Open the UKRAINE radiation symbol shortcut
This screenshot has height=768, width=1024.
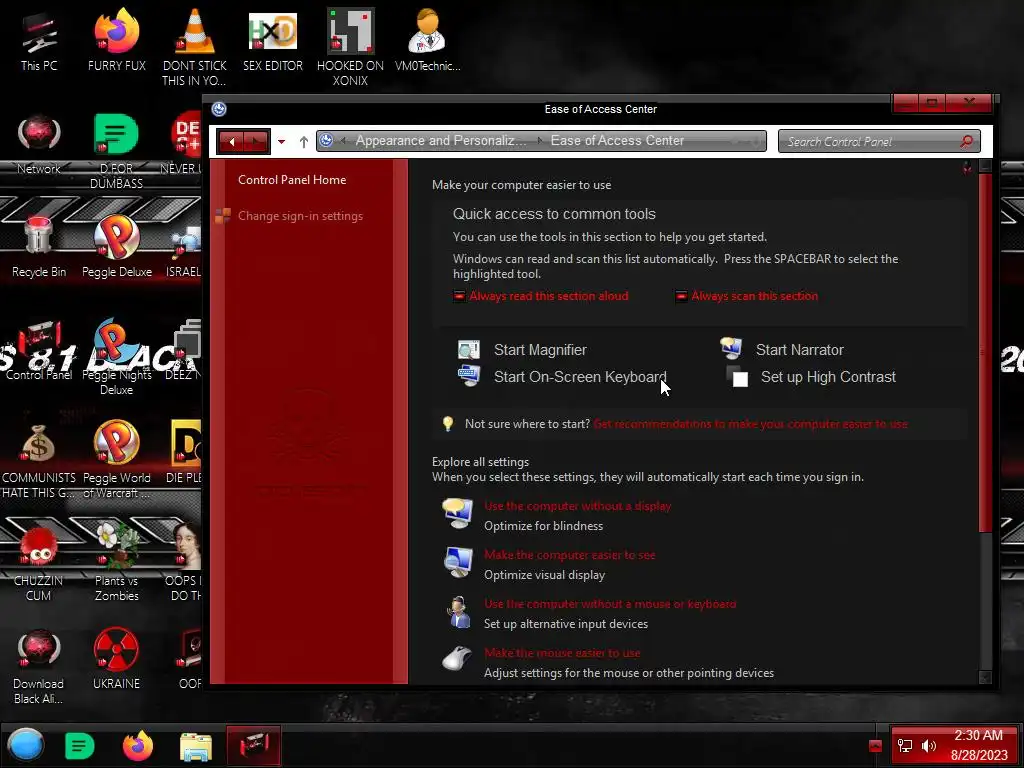point(116,658)
